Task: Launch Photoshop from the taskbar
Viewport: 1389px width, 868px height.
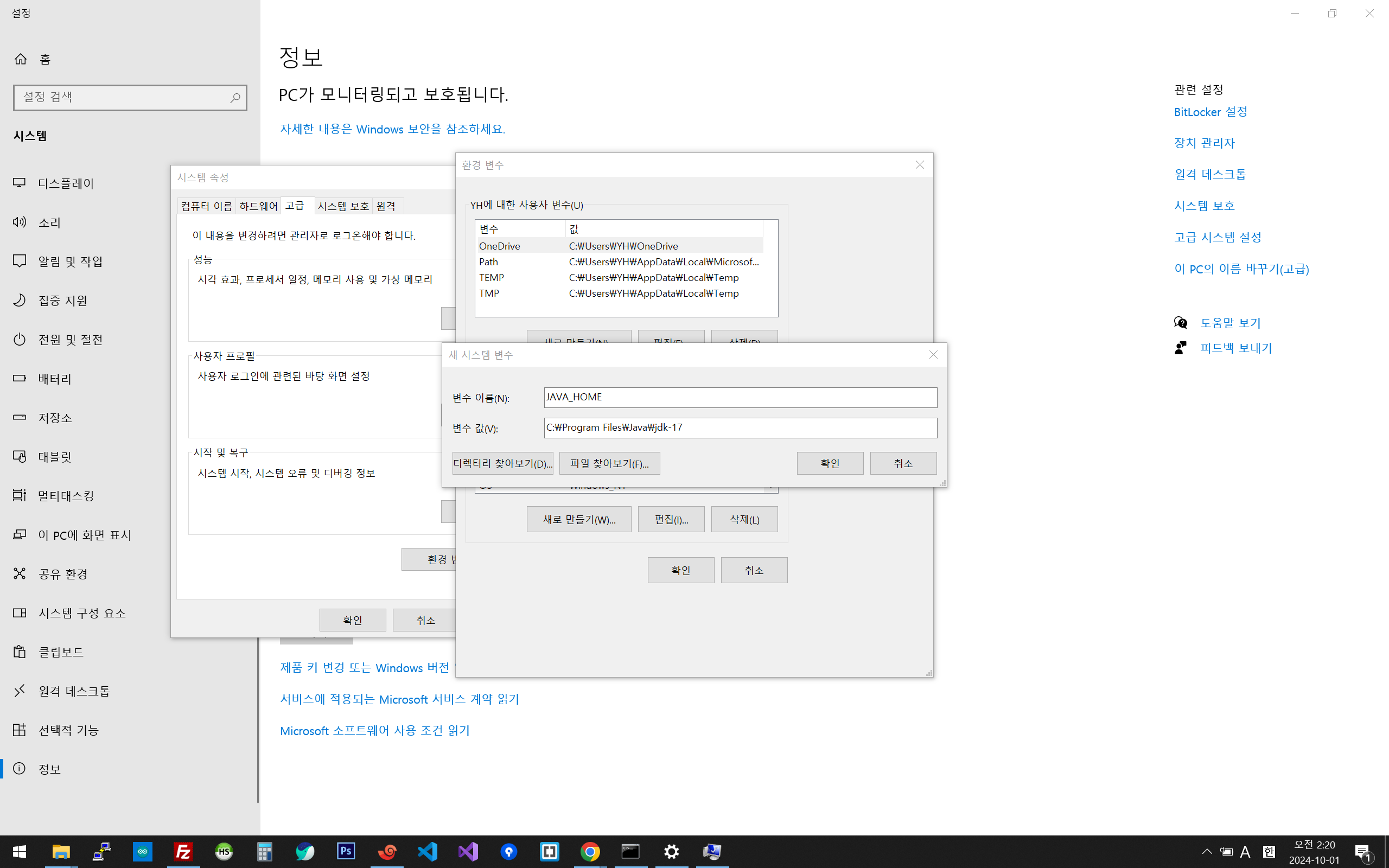Action: [346, 851]
